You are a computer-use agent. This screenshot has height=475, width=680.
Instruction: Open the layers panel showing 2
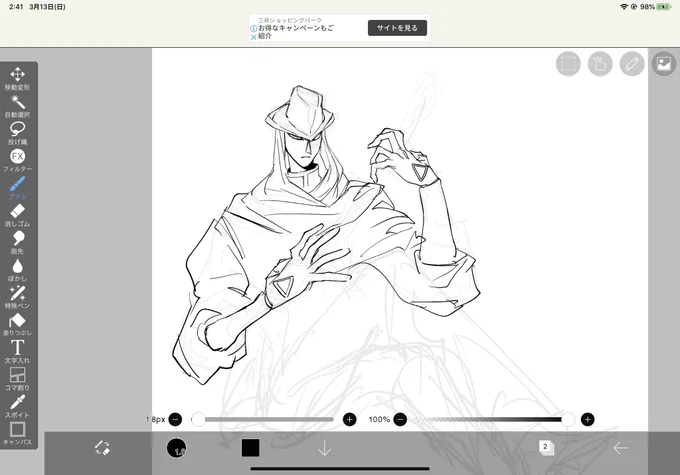(546, 448)
